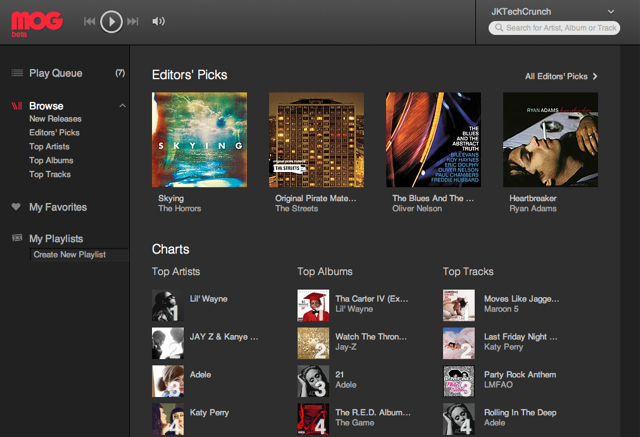640x437 pixels.
Task: Open the JKTechCrunch account dropdown
Action: pyautogui.click(x=611, y=12)
